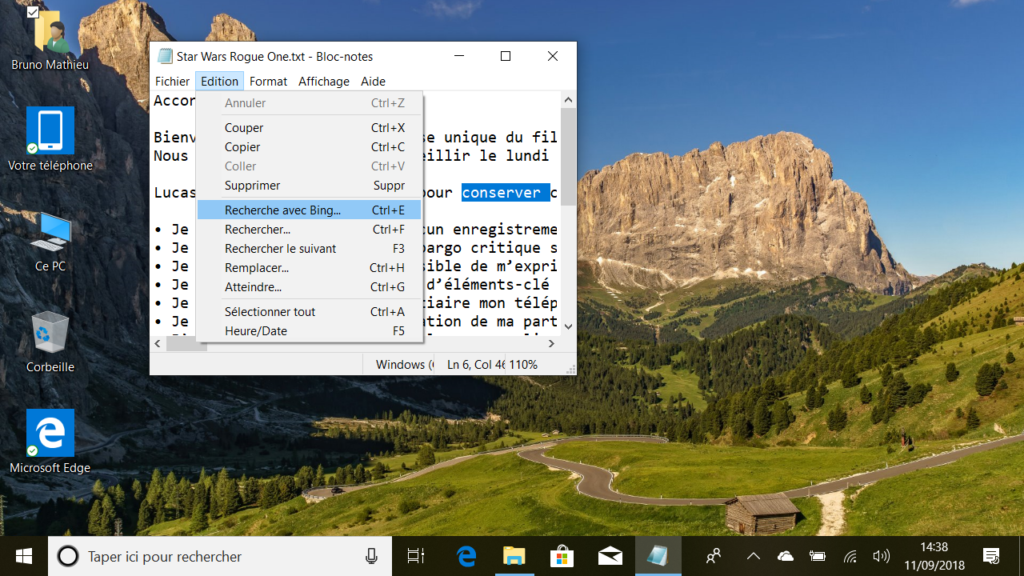The image size is (1024, 576).
Task: Choose Rechercher le suivant menu entry
Action: click(310, 249)
